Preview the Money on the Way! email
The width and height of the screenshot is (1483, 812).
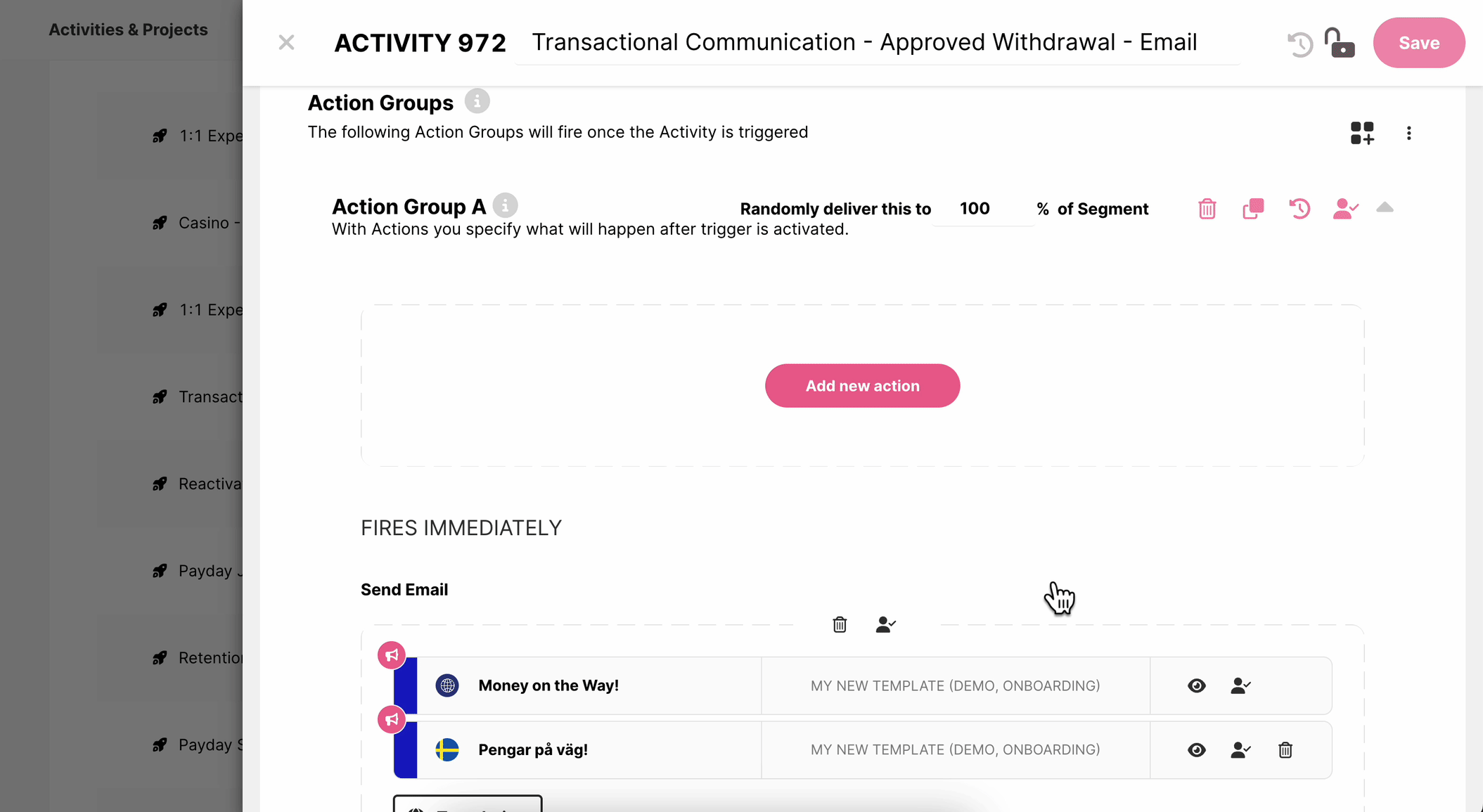[1196, 685]
